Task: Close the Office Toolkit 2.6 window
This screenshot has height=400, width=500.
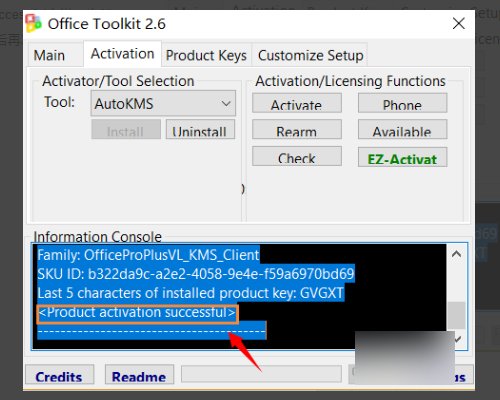Action: pyautogui.click(x=459, y=24)
